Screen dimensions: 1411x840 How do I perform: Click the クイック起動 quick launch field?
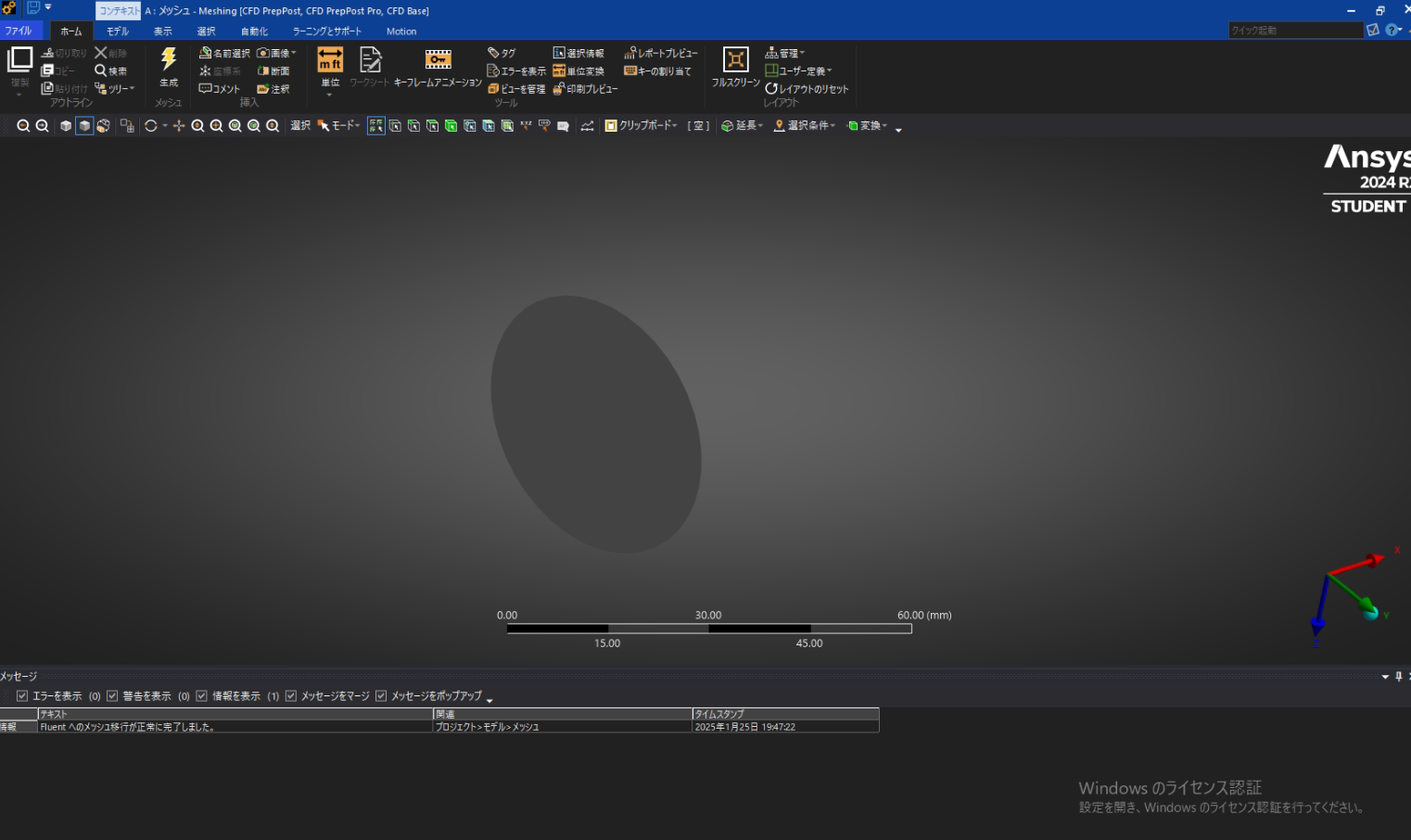[1295, 31]
